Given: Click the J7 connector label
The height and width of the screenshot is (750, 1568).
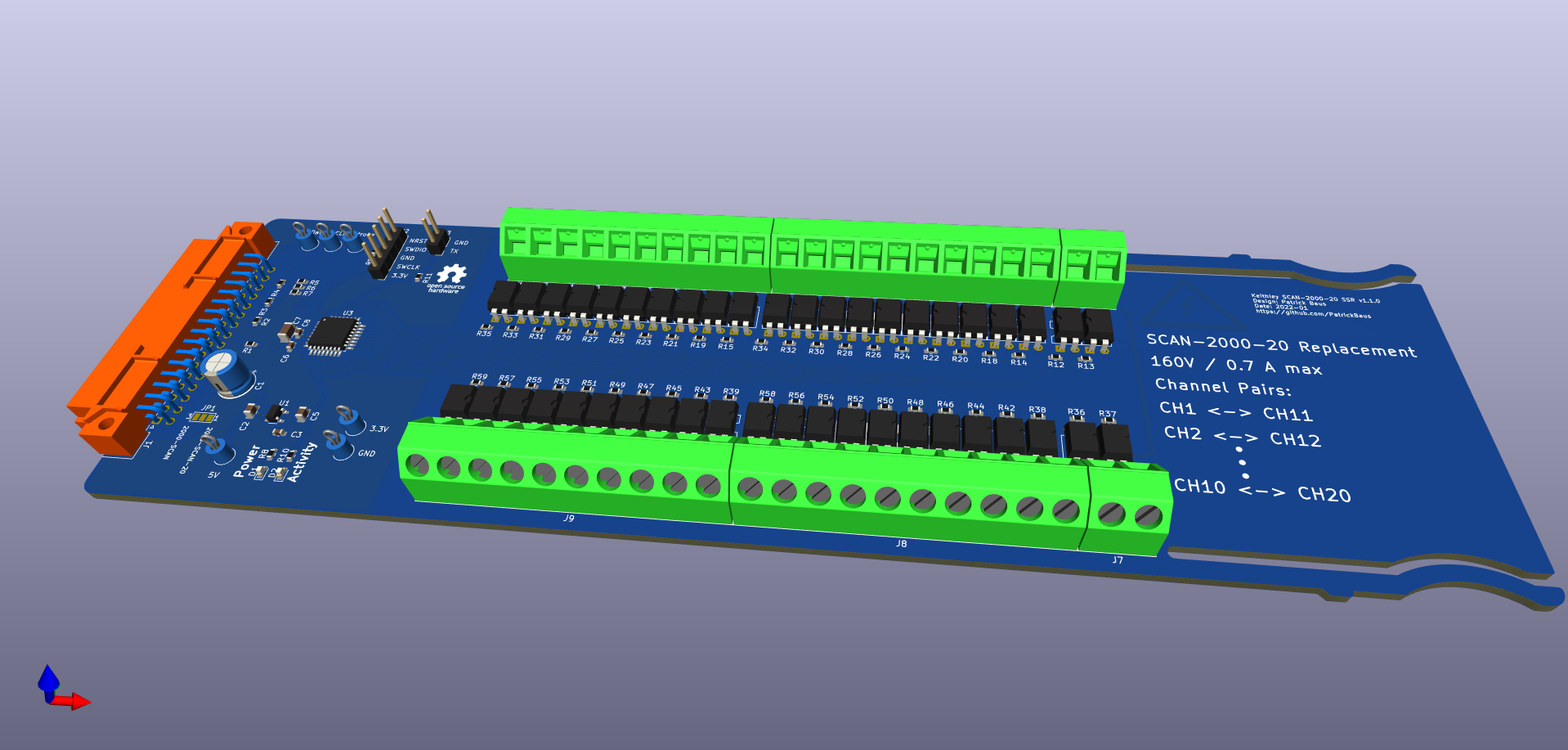Looking at the screenshot, I should click(x=1118, y=560).
